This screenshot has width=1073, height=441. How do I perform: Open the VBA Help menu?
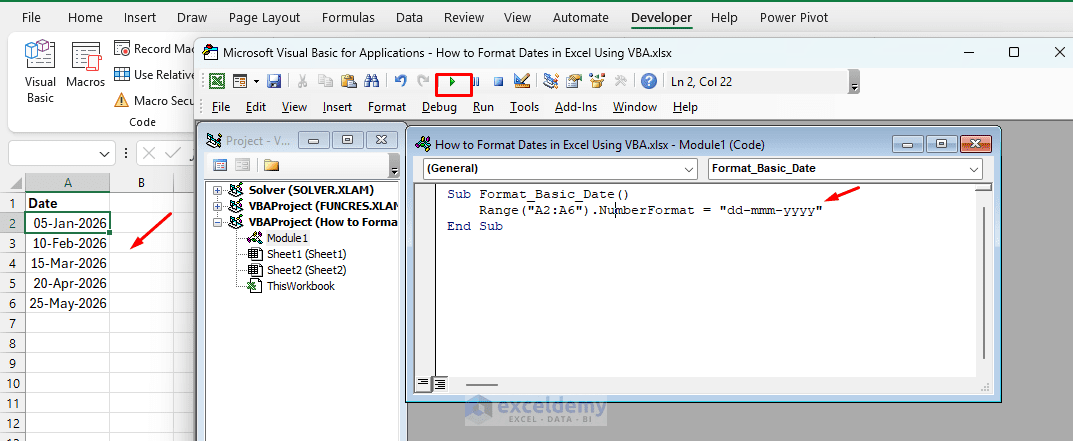pyautogui.click(x=685, y=107)
